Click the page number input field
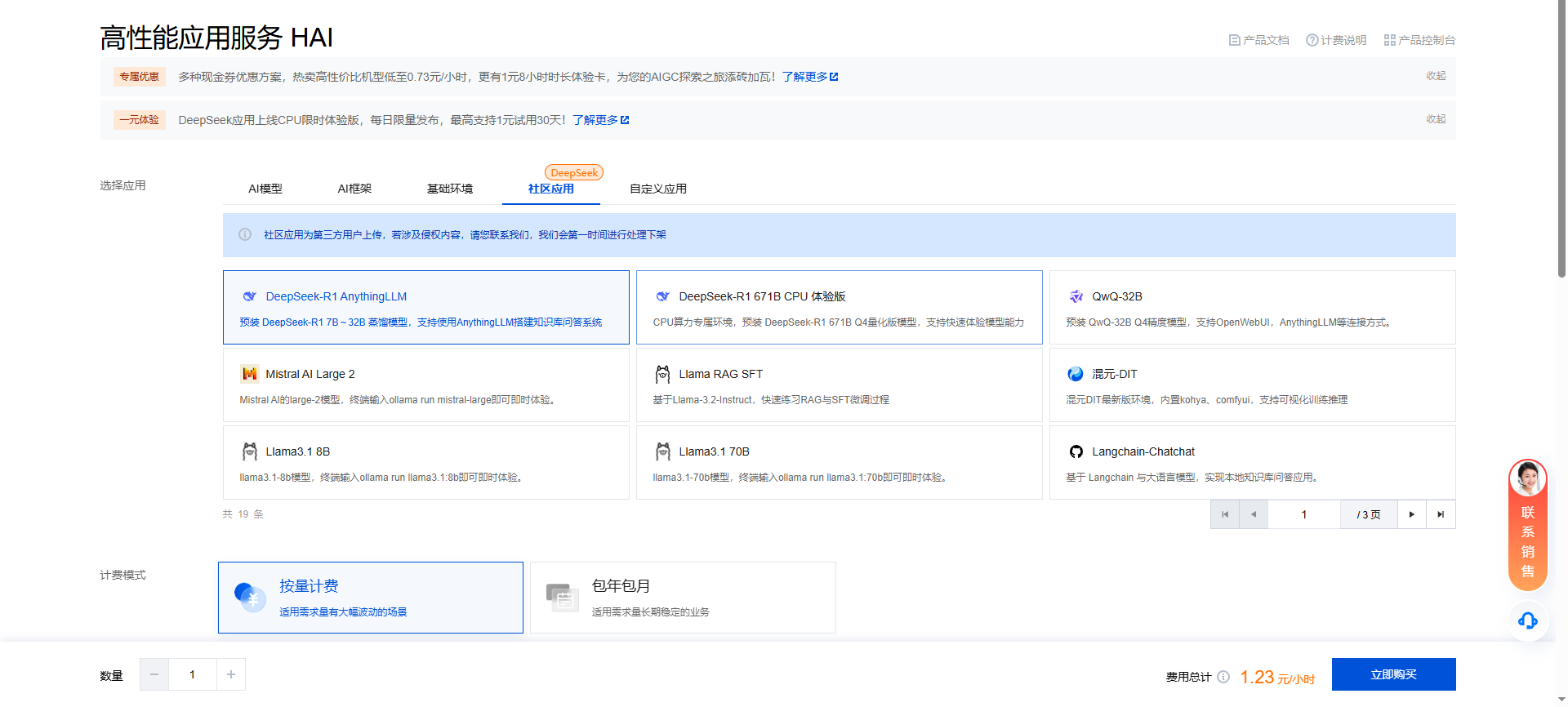 click(x=1304, y=514)
